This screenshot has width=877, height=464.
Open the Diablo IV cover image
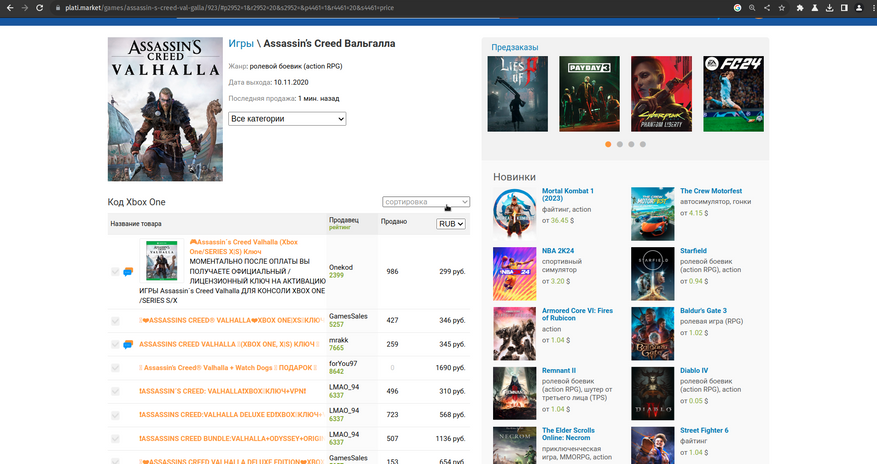point(653,394)
